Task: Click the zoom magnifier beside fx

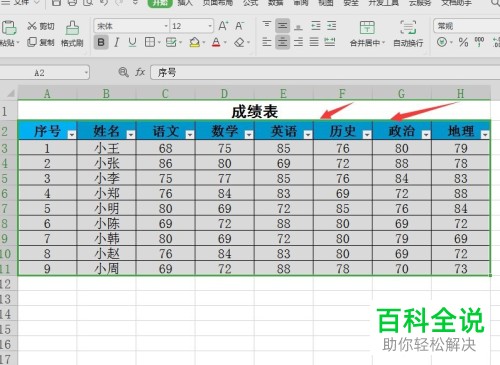Action: (123, 72)
